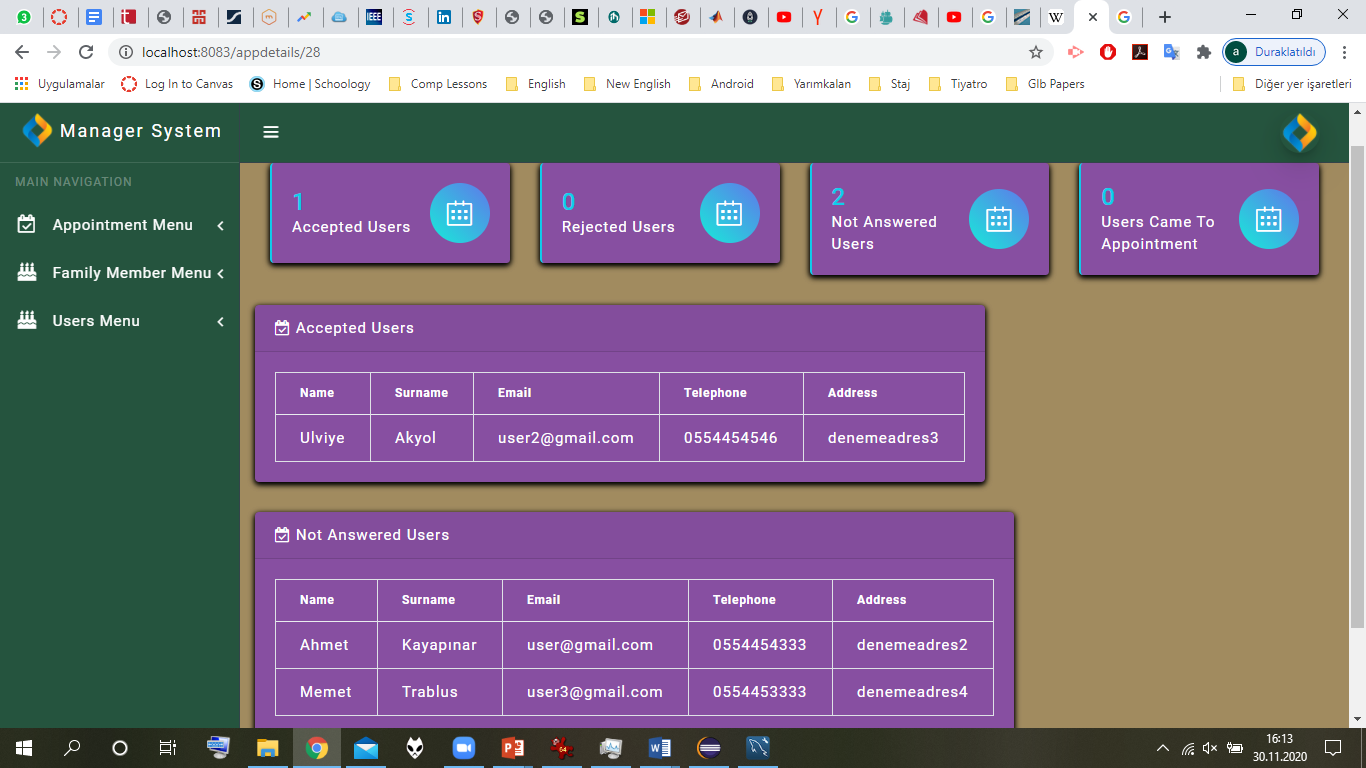Click the Family Member Menu cake icon
Image resolution: width=1366 pixels, height=768 pixels.
27,273
